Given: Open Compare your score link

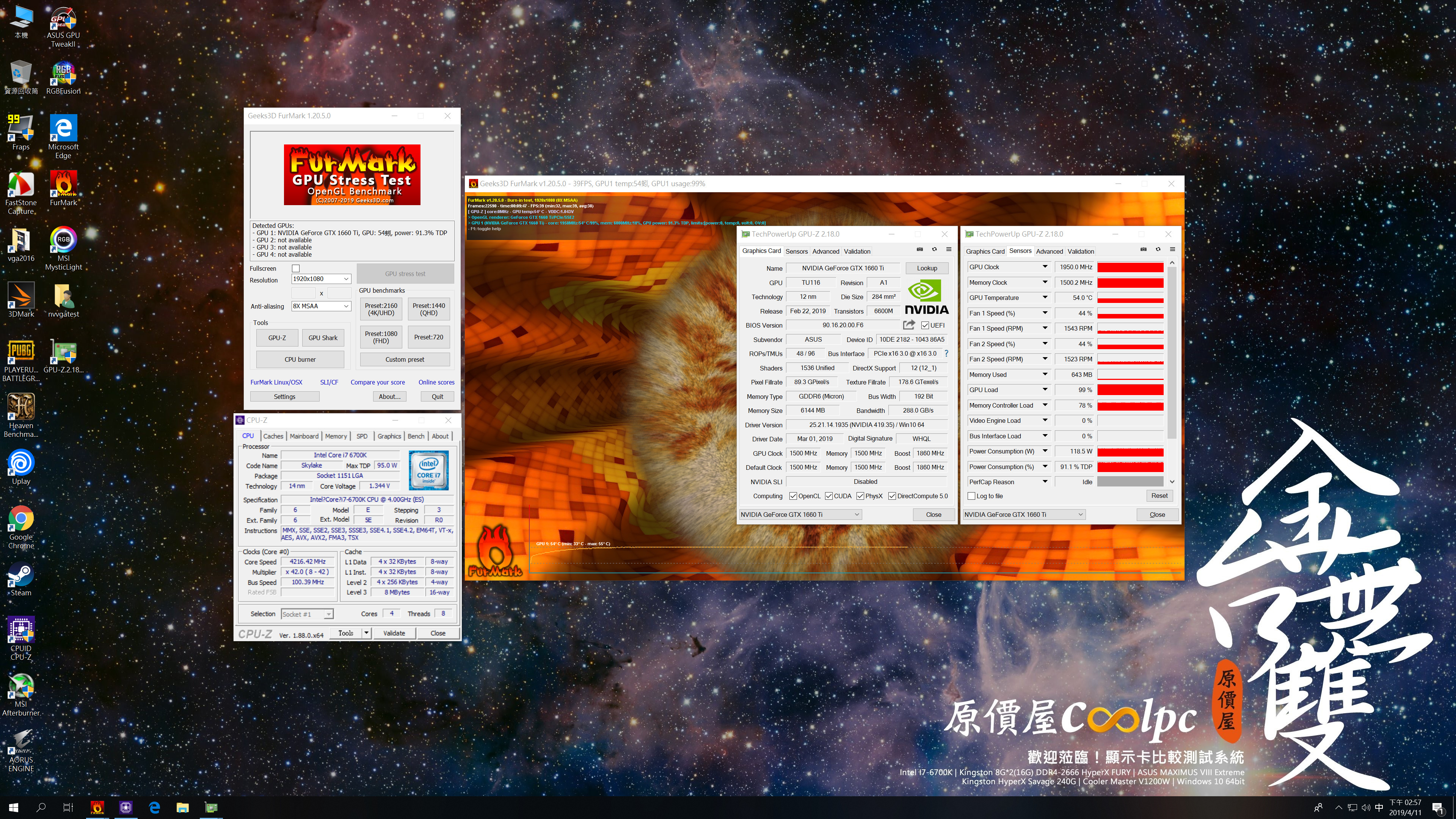Looking at the screenshot, I should point(378,382).
